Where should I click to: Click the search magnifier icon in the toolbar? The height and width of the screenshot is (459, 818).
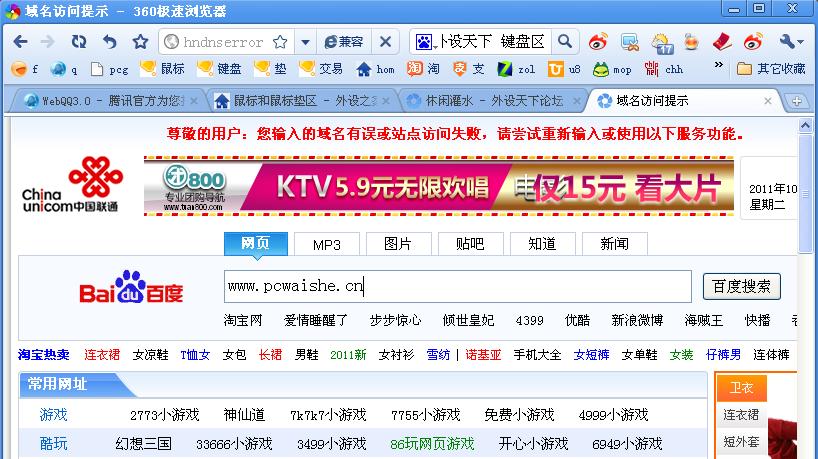(566, 42)
